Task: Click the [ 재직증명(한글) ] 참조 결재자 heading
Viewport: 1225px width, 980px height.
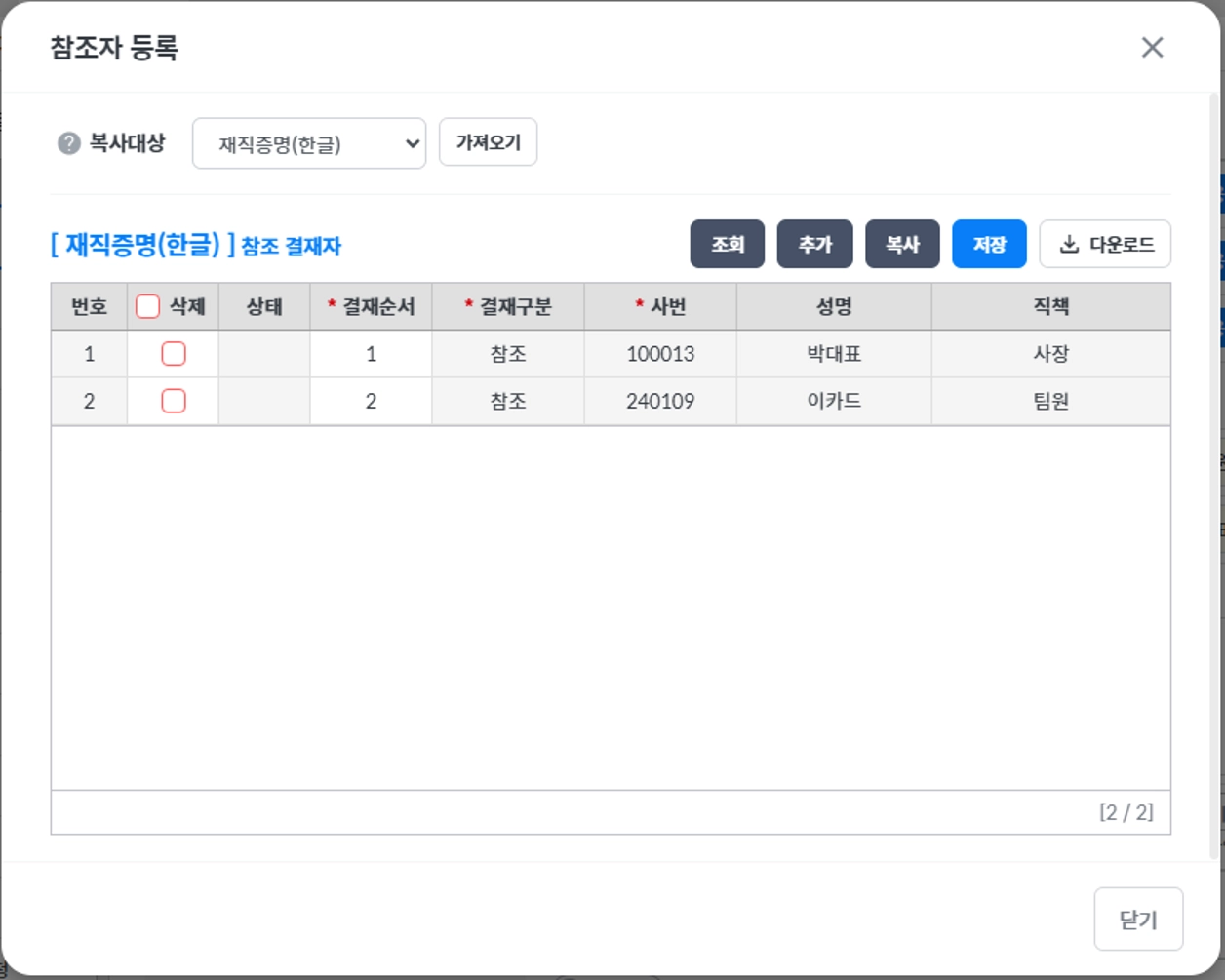Action: [196, 245]
